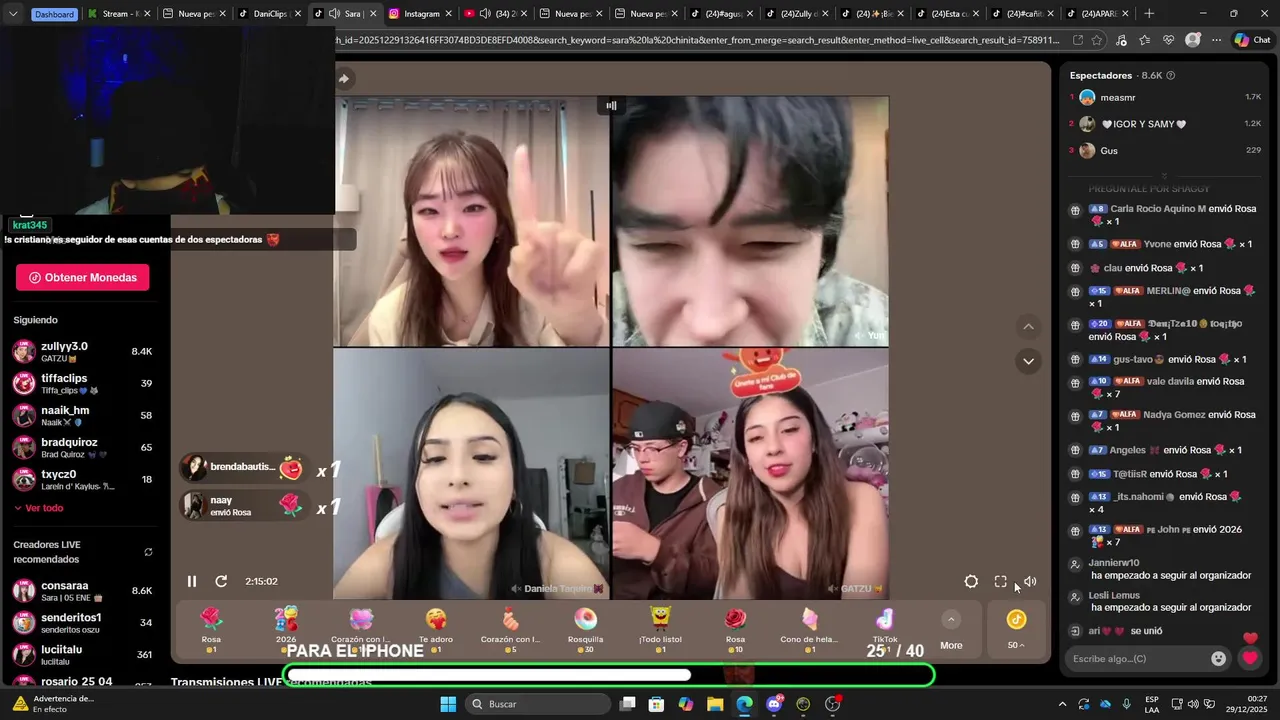Send the first Rosa gift costing 1 coin

pyautogui.click(x=211, y=629)
